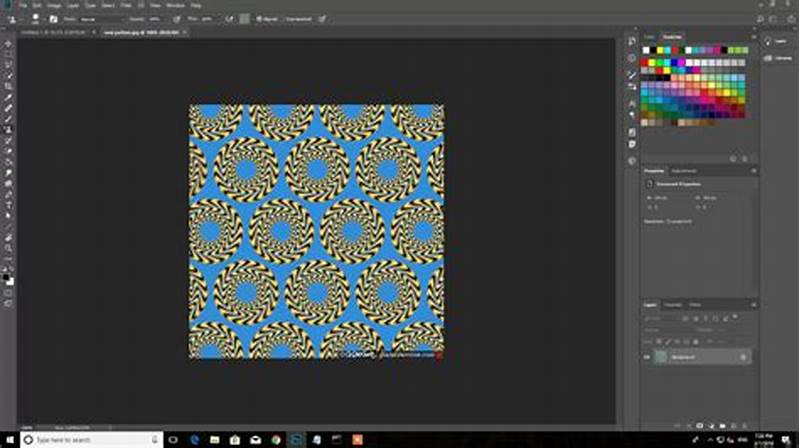Select the Spot Healing Brush tool
Viewport: 800px width, 448px height.
tap(8, 108)
